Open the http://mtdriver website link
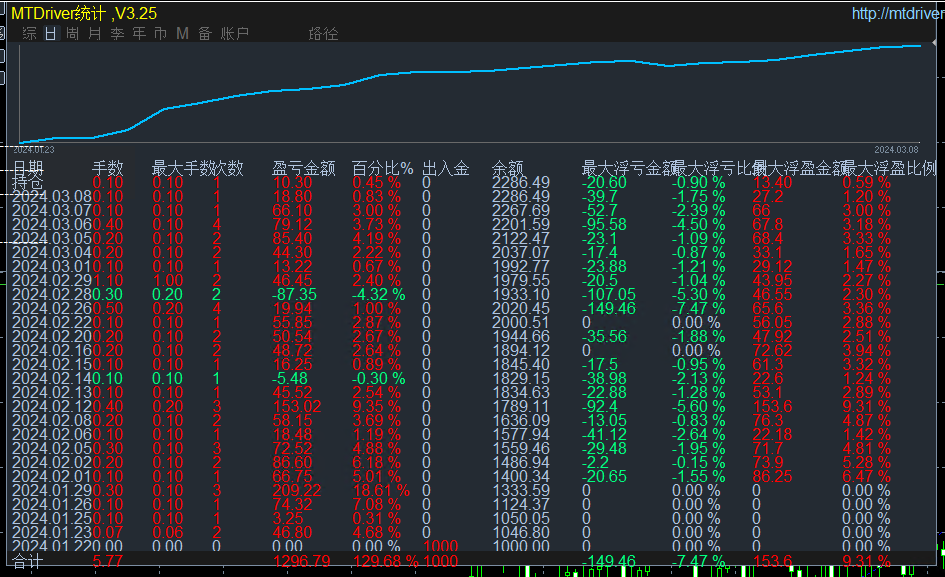The width and height of the screenshot is (945, 577). 898,13
